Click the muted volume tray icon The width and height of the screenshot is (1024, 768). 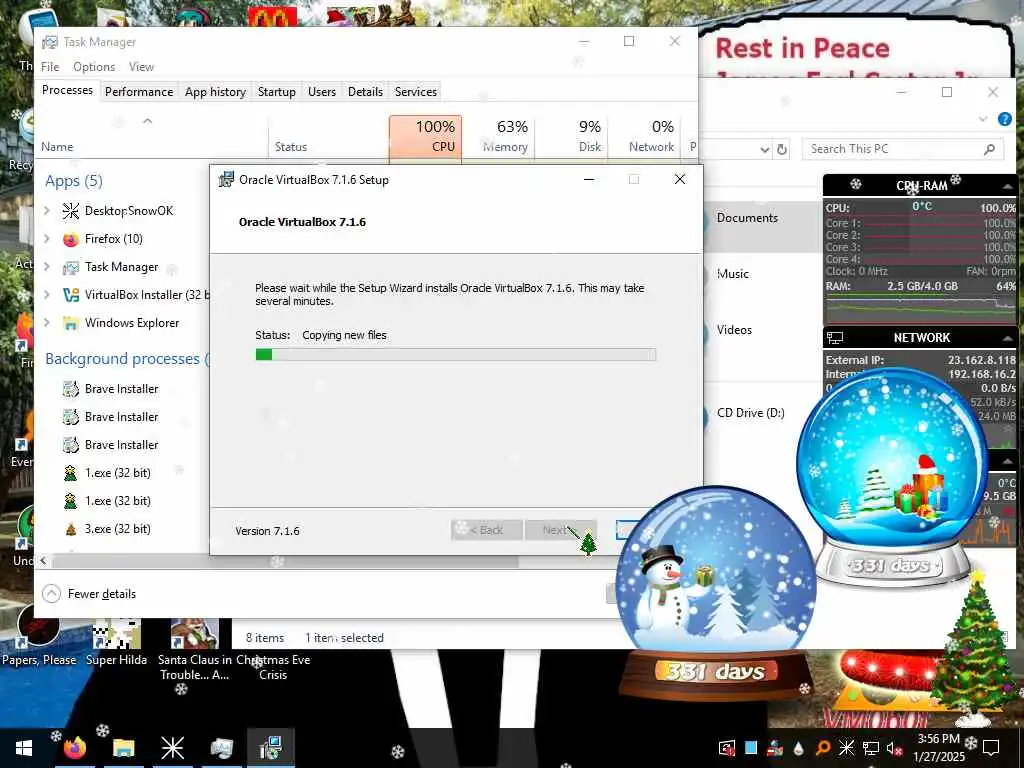[893, 748]
